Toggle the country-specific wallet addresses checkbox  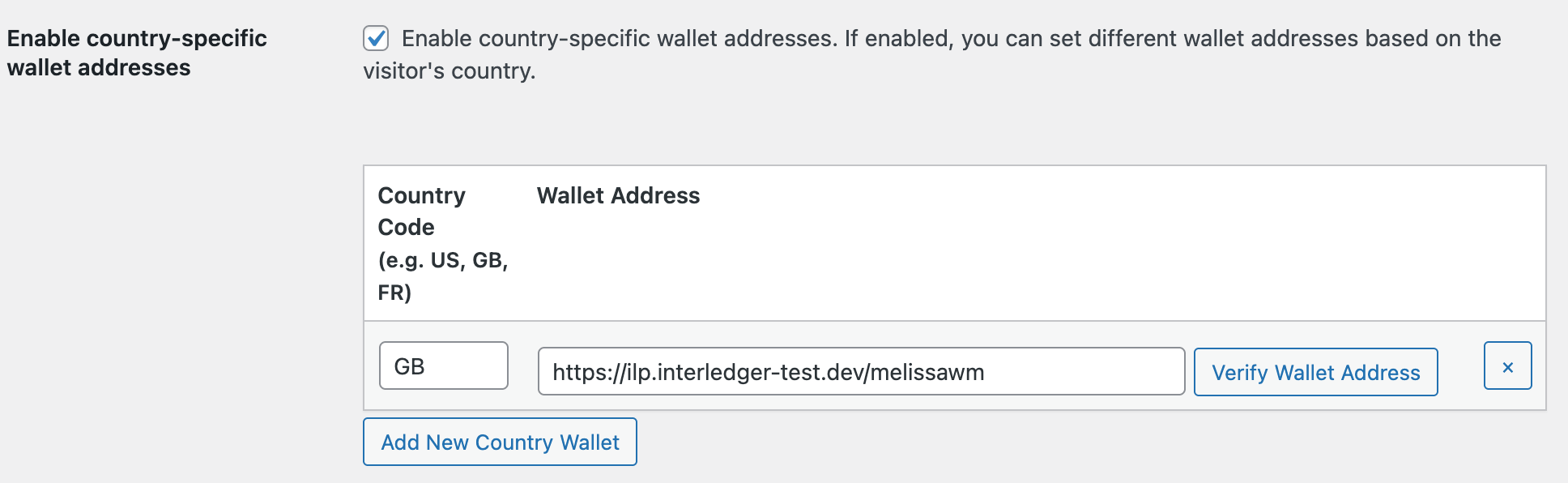click(375, 36)
